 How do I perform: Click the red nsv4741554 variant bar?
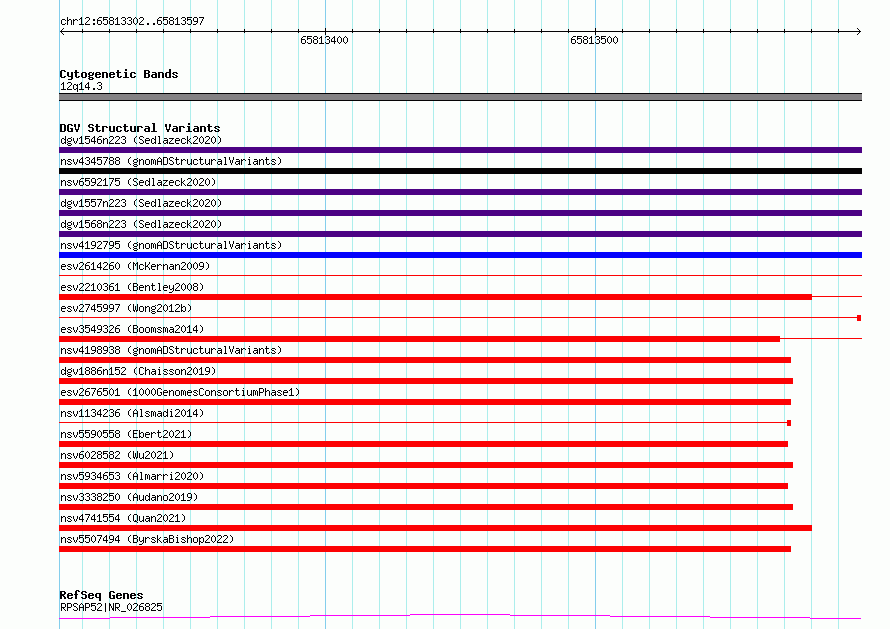(435, 528)
